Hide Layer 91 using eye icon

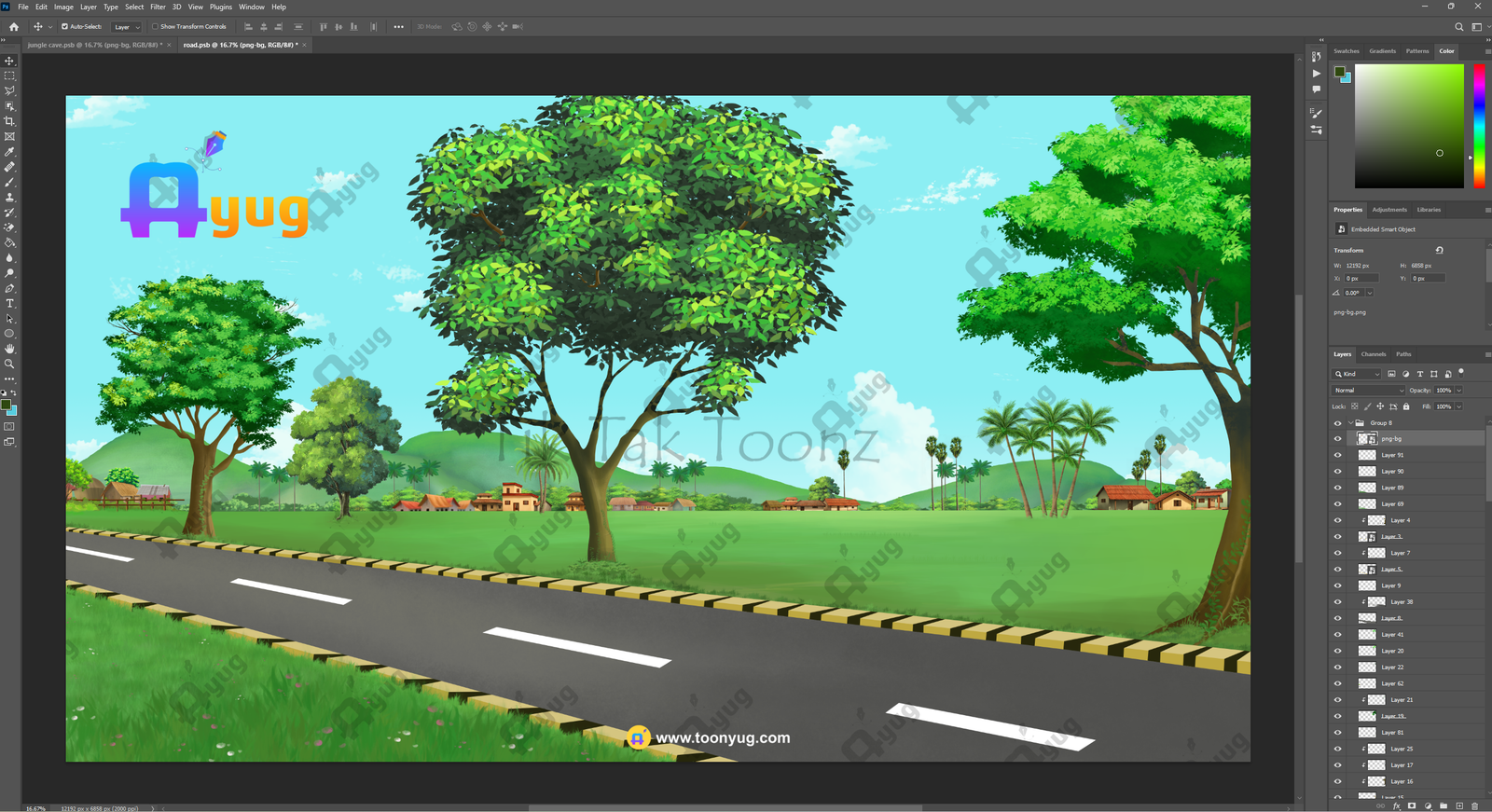1337,455
